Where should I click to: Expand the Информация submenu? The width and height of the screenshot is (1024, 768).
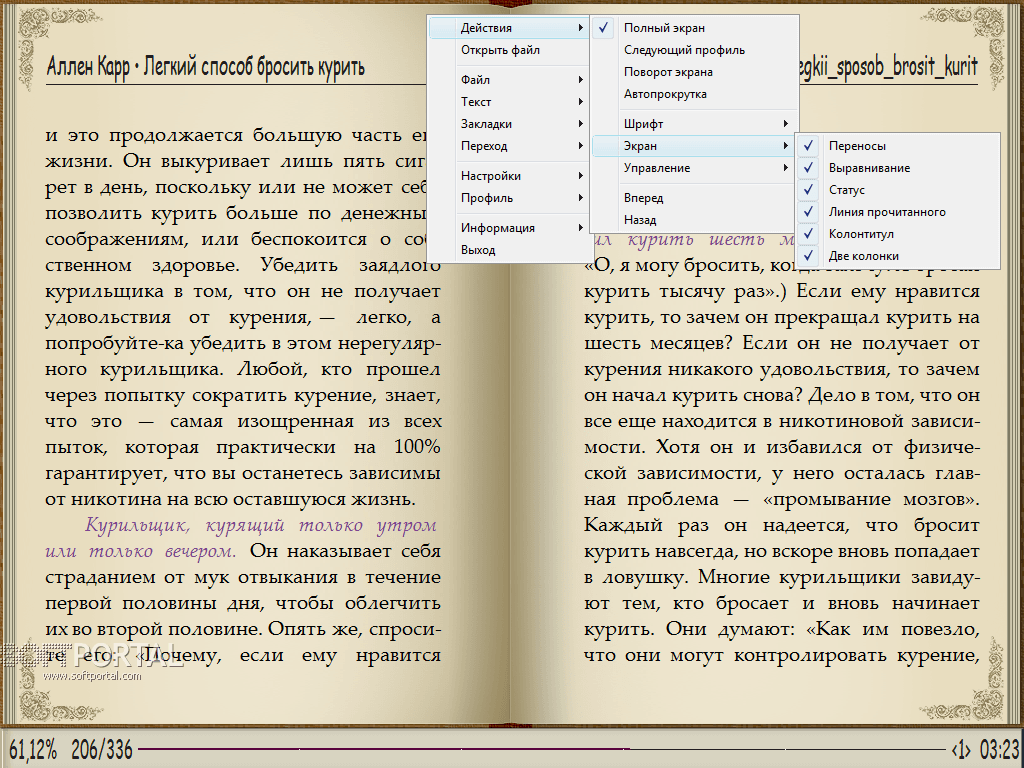[x=509, y=228]
